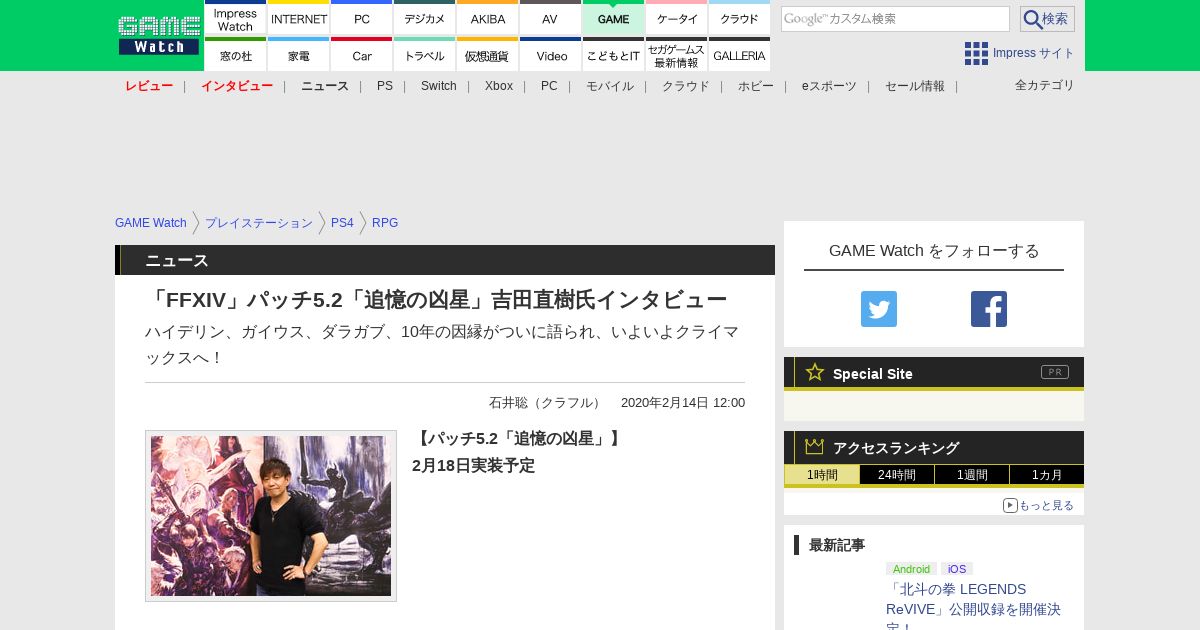The image size is (1200, 630).
Task: Open the ニュース category menu item
Action: [325, 86]
